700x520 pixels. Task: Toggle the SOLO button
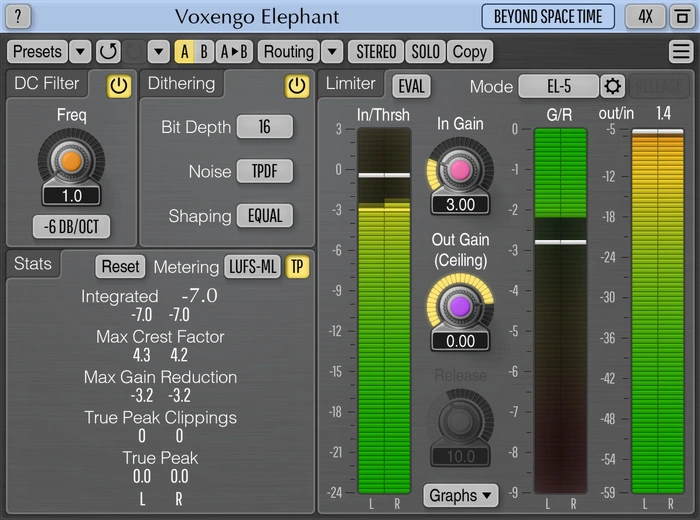point(425,52)
